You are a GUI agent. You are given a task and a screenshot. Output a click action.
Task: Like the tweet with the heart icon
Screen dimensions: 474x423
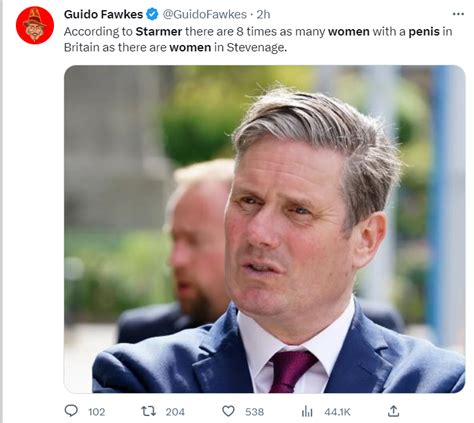[228, 411]
